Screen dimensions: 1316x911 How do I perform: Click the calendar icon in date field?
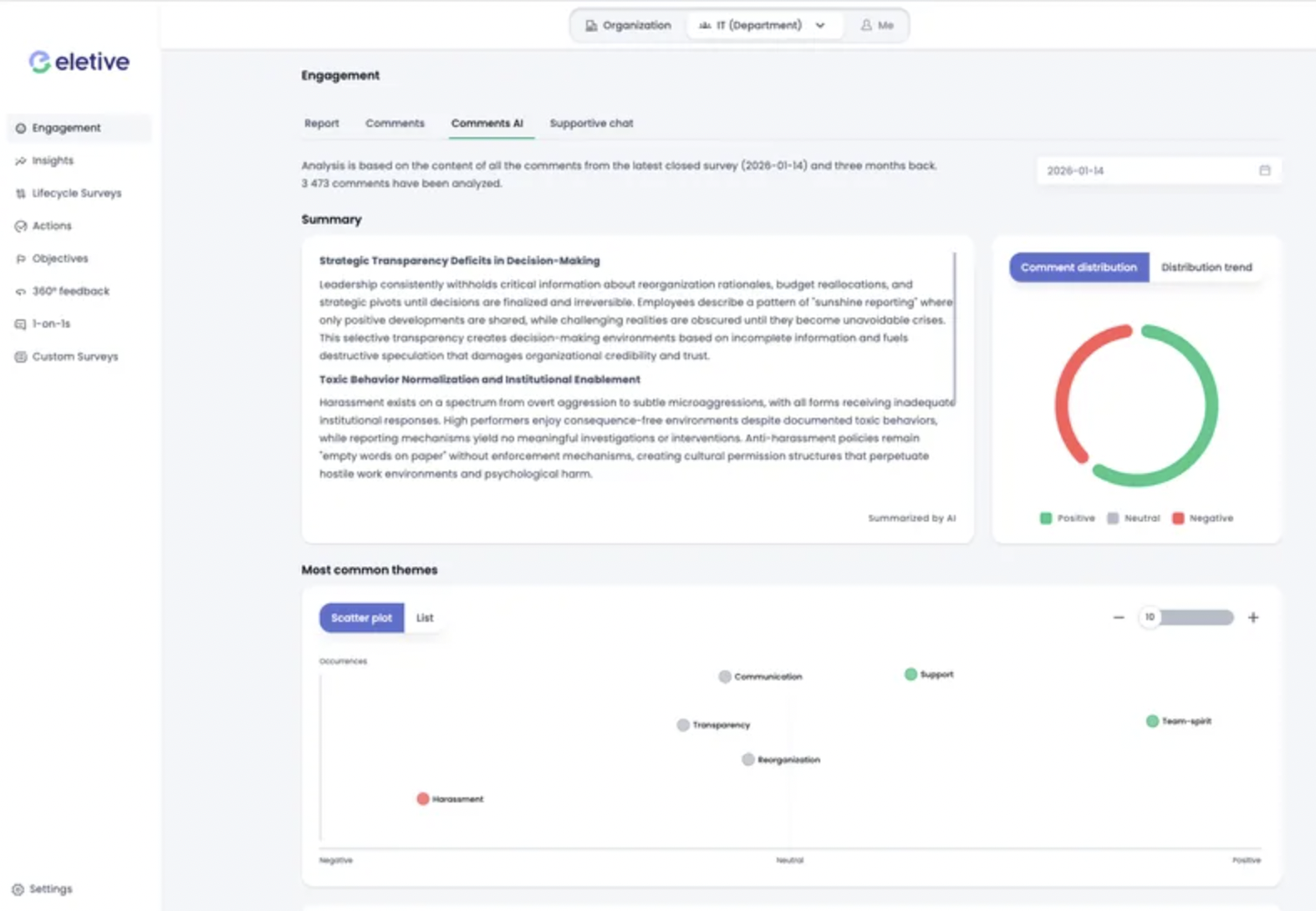click(x=1264, y=170)
